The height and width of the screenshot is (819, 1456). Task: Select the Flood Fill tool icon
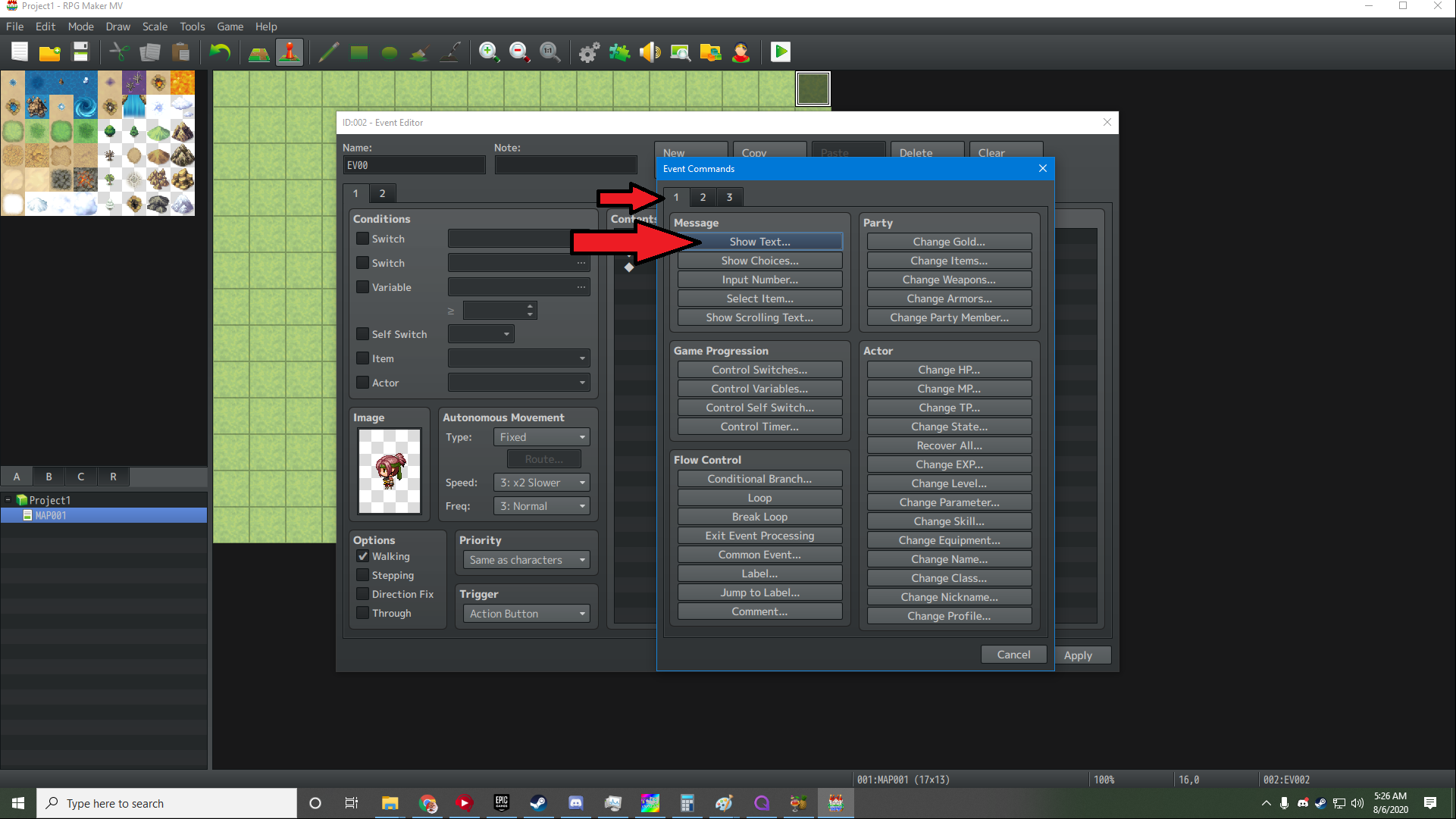(x=419, y=52)
